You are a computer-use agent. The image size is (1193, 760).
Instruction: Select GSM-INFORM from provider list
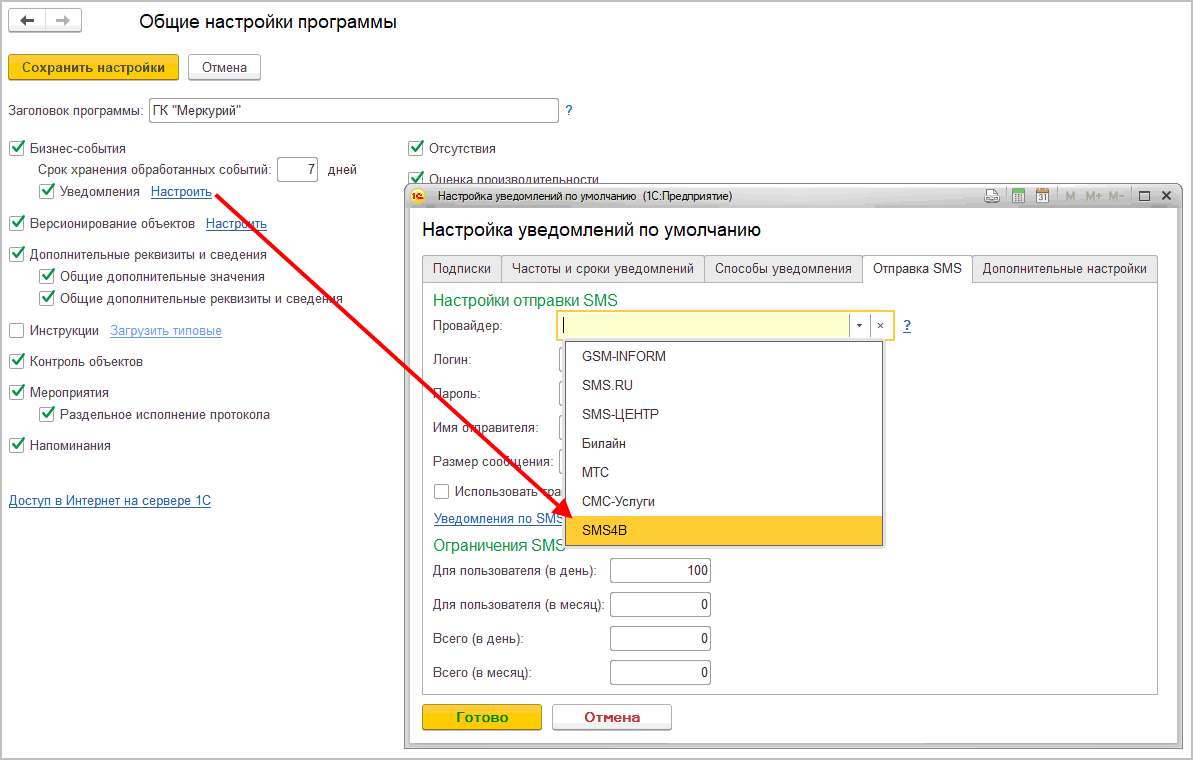click(724, 356)
